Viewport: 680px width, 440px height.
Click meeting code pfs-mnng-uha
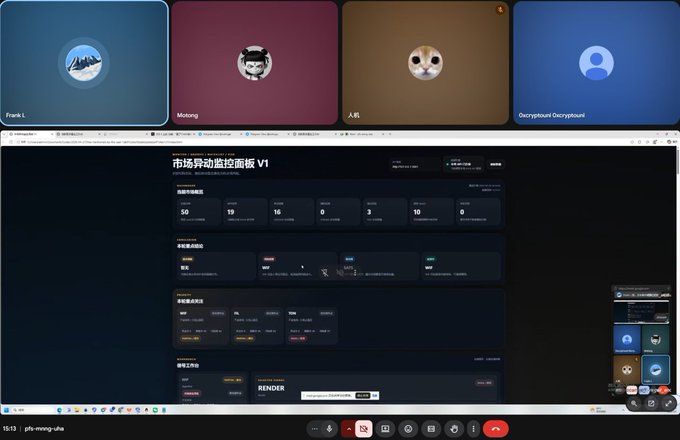coord(44,429)
